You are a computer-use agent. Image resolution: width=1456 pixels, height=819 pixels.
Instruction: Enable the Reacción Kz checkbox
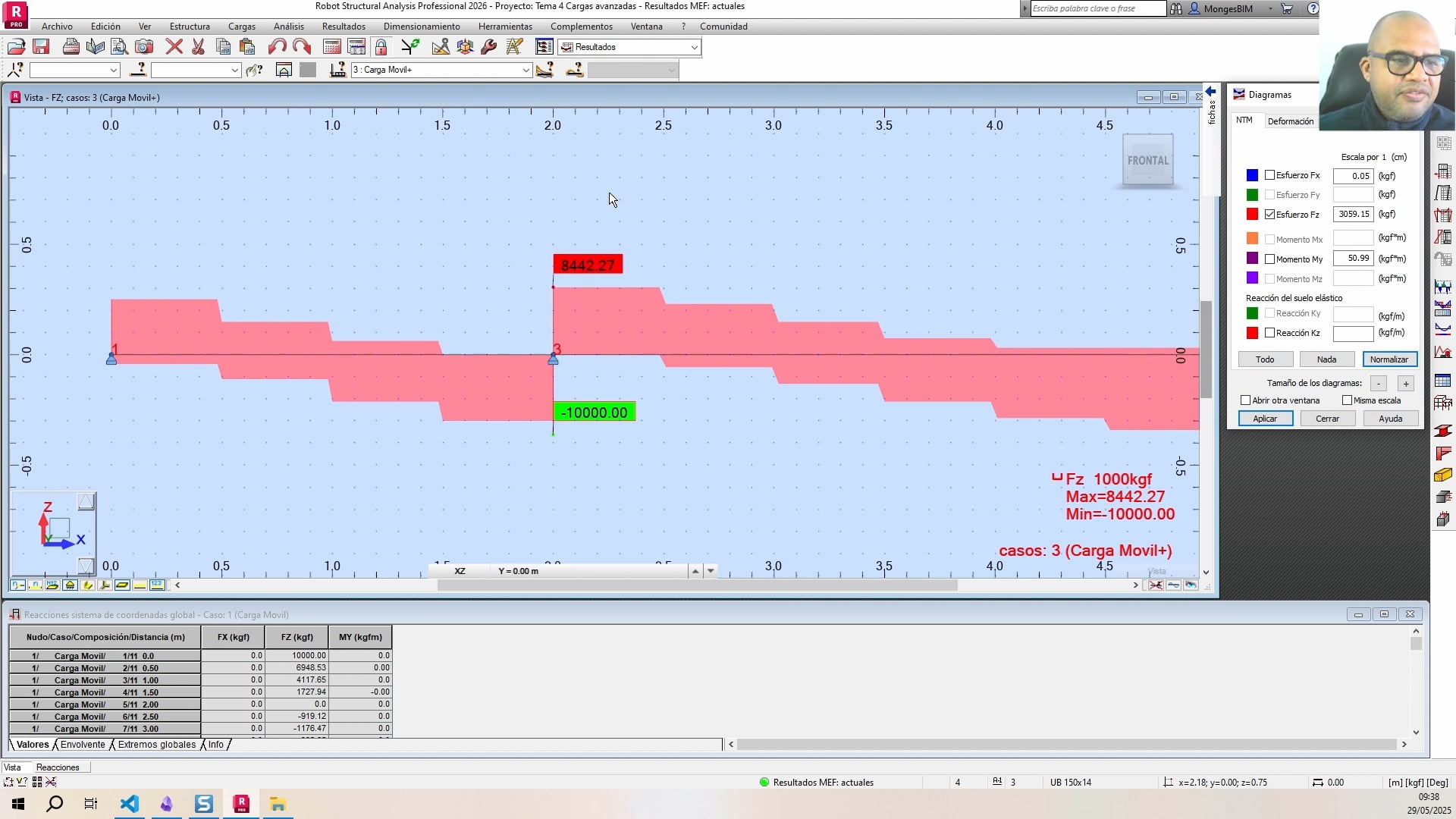coord(1269,333)
